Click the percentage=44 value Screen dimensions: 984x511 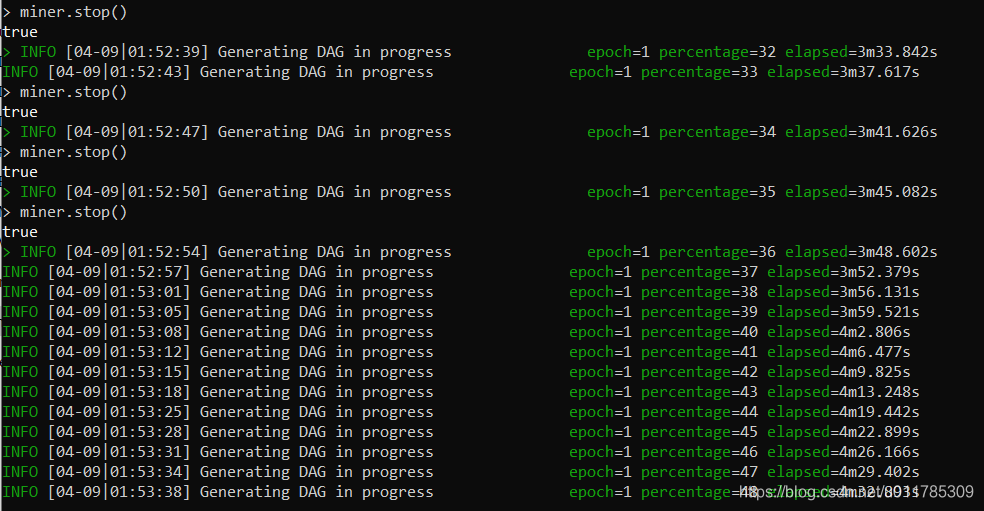pyautogui.click(x=699, y=412)
